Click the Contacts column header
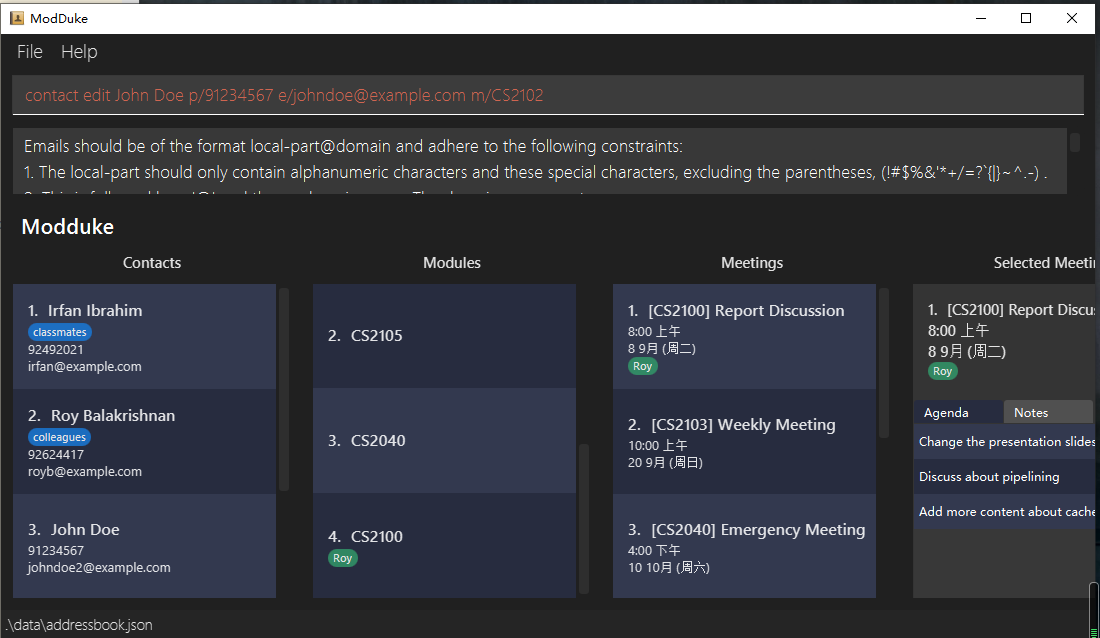This screenshot has height=638, width=1100. click(152, 262)
